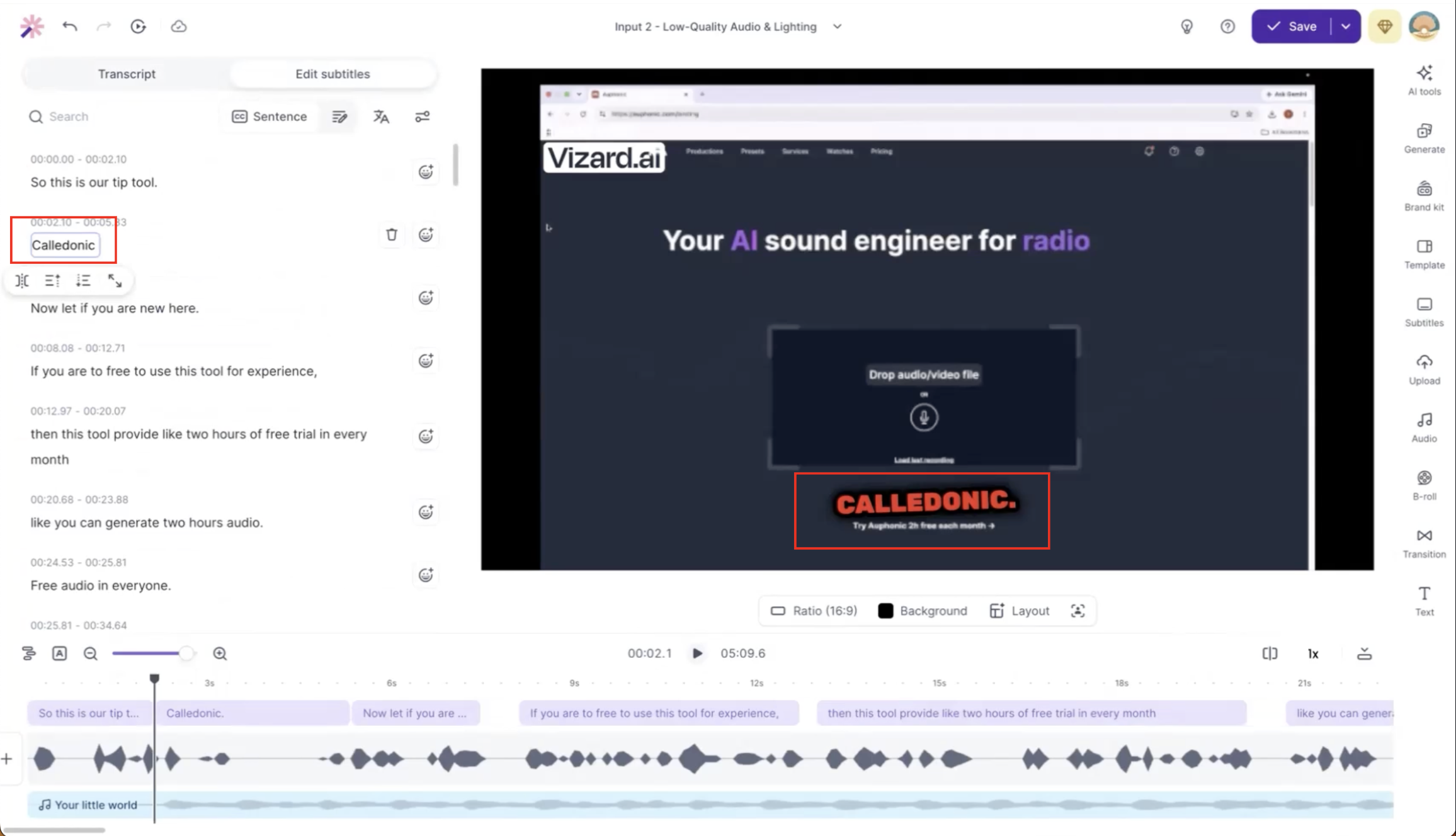Click the subtitle Search field
This screenshot has height=836, width=1456.
click(x=120, y=116)
